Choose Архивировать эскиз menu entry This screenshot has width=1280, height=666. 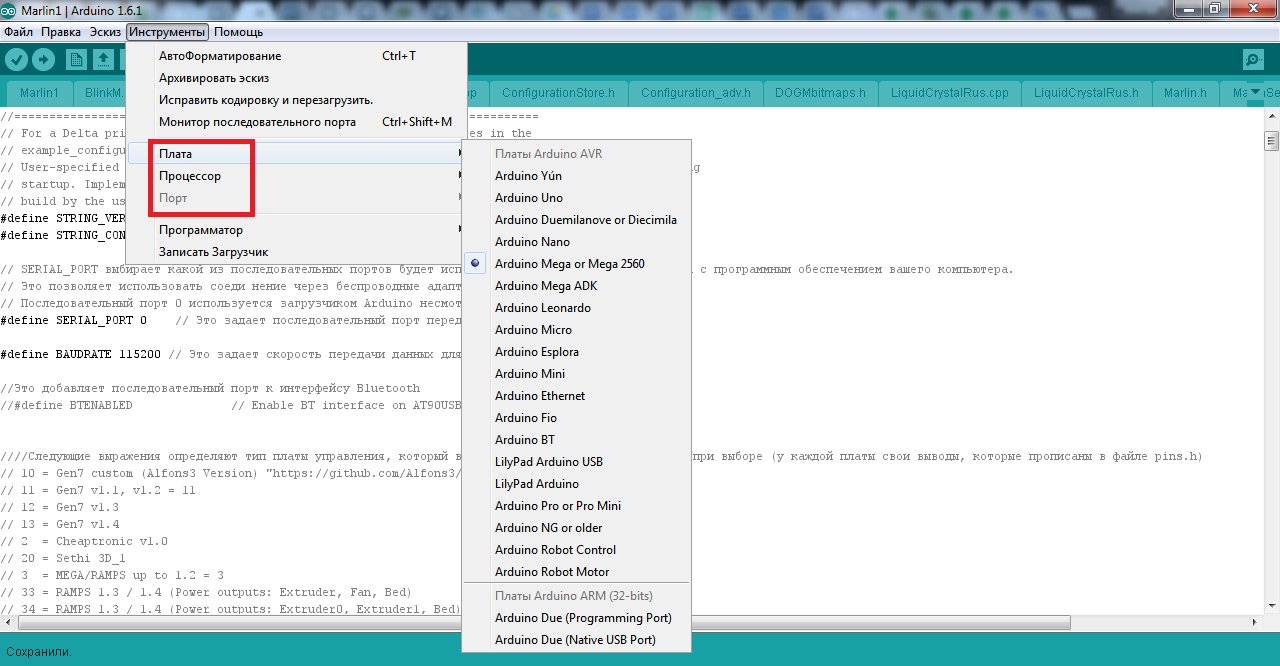point(296,78)
